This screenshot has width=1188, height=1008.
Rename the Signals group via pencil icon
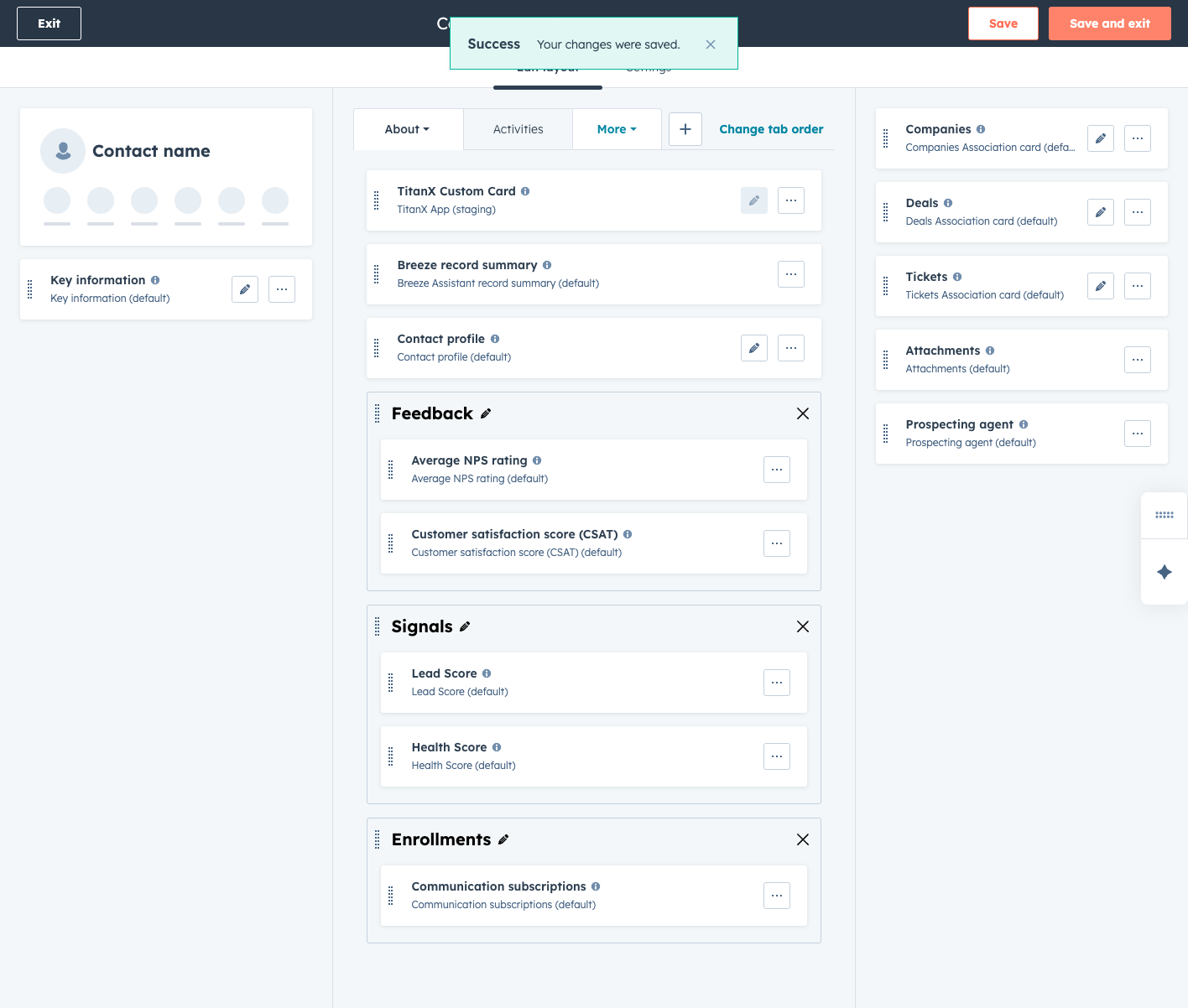point(465,626)
